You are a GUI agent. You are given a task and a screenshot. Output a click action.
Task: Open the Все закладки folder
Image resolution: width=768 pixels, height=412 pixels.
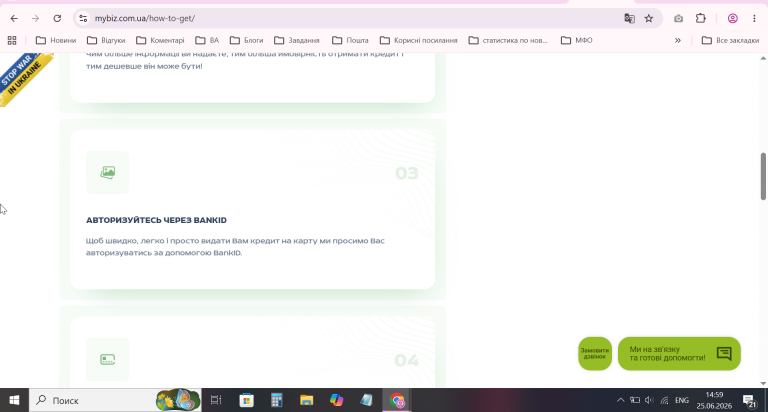coord(730,40)
